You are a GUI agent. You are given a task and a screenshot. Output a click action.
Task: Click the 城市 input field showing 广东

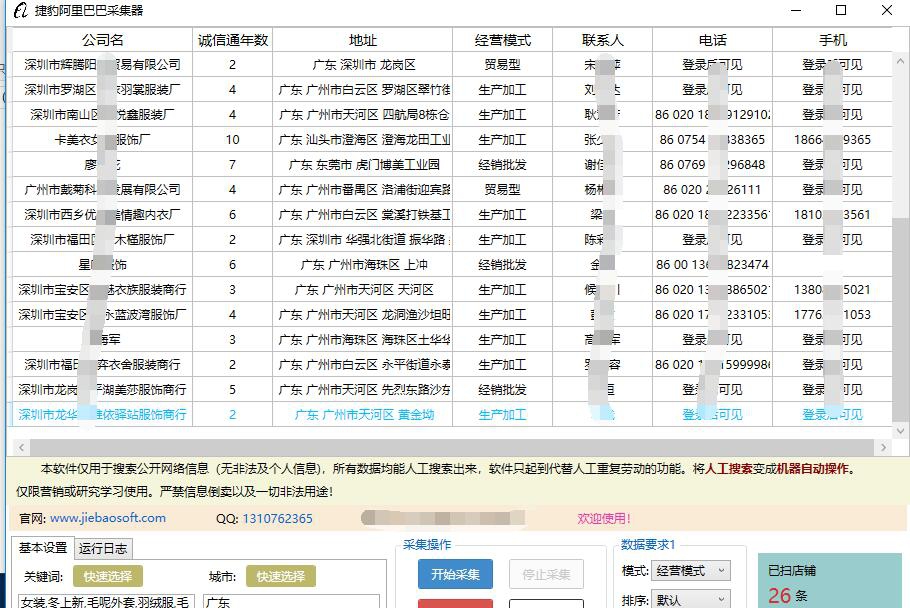point(290,603)
